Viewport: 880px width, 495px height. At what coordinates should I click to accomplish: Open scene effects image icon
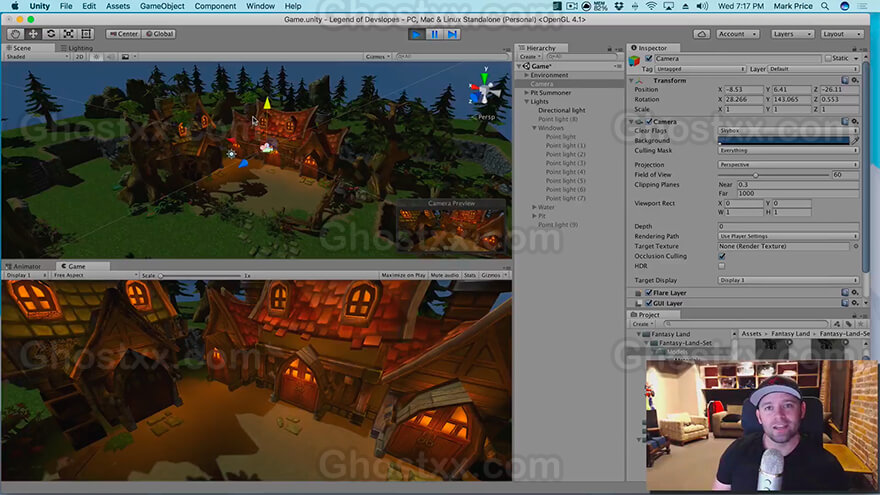pyautogui.click(x=125, y=57)
